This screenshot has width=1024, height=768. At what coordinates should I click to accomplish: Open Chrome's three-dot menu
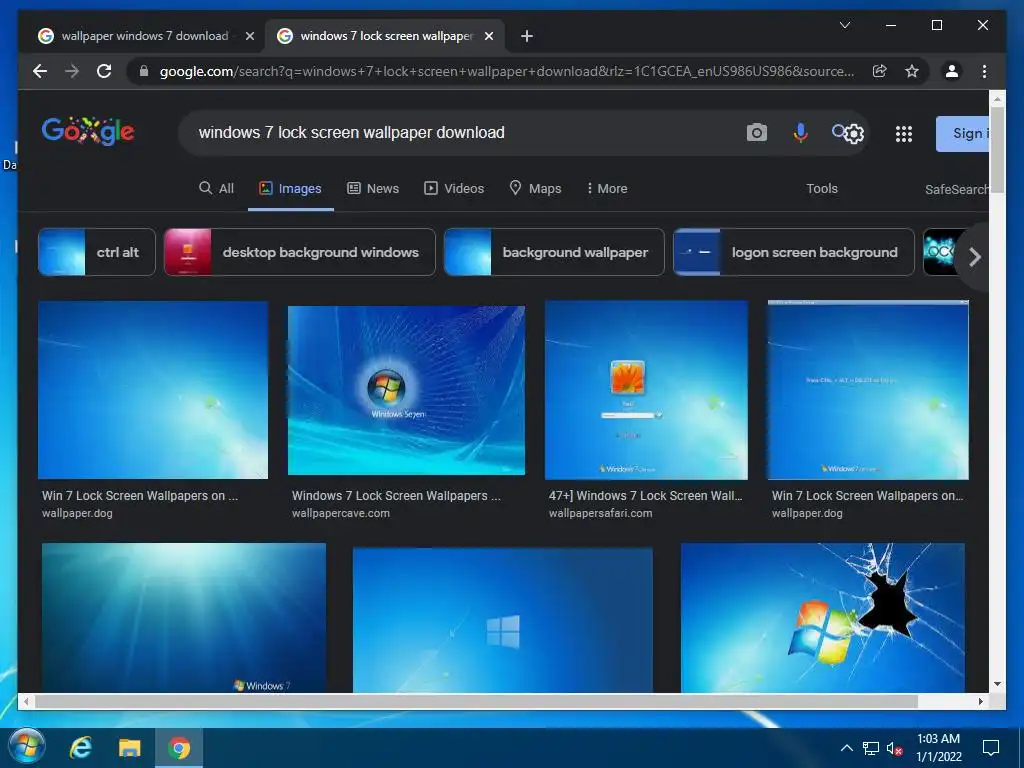coord(984,71)
